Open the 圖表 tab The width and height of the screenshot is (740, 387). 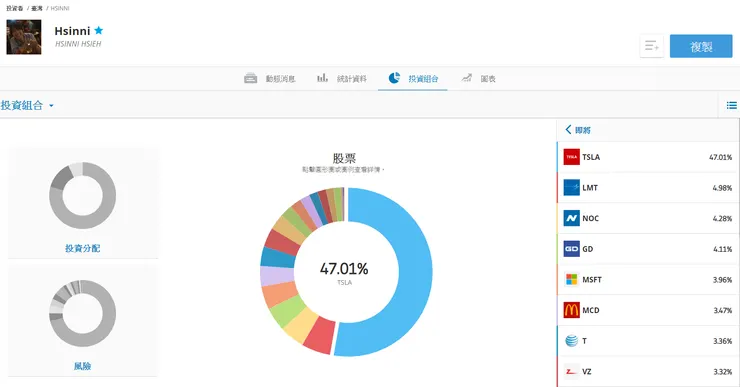tap(479, 78)
